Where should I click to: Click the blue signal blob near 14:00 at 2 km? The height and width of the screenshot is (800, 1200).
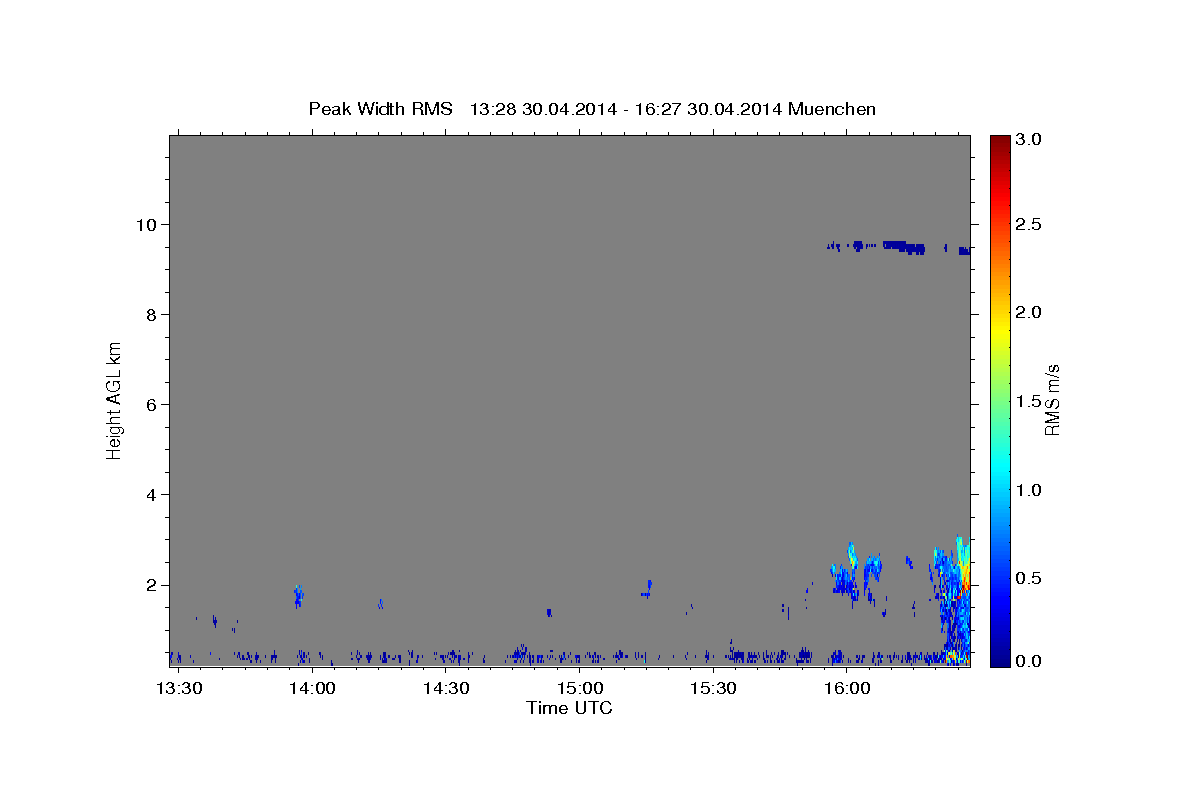298,597
